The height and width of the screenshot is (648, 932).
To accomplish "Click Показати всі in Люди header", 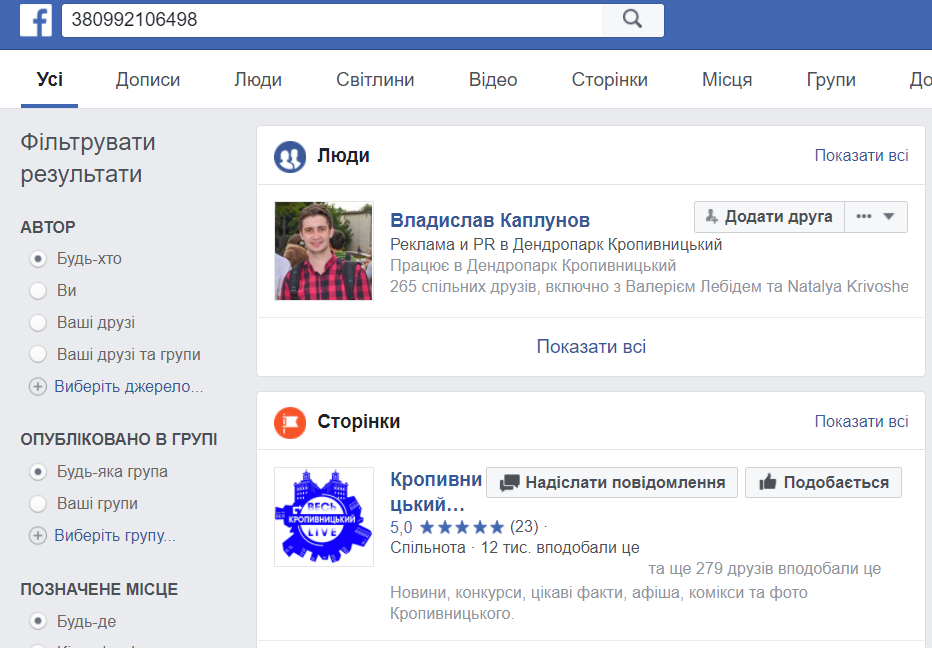I will point(861,156).
